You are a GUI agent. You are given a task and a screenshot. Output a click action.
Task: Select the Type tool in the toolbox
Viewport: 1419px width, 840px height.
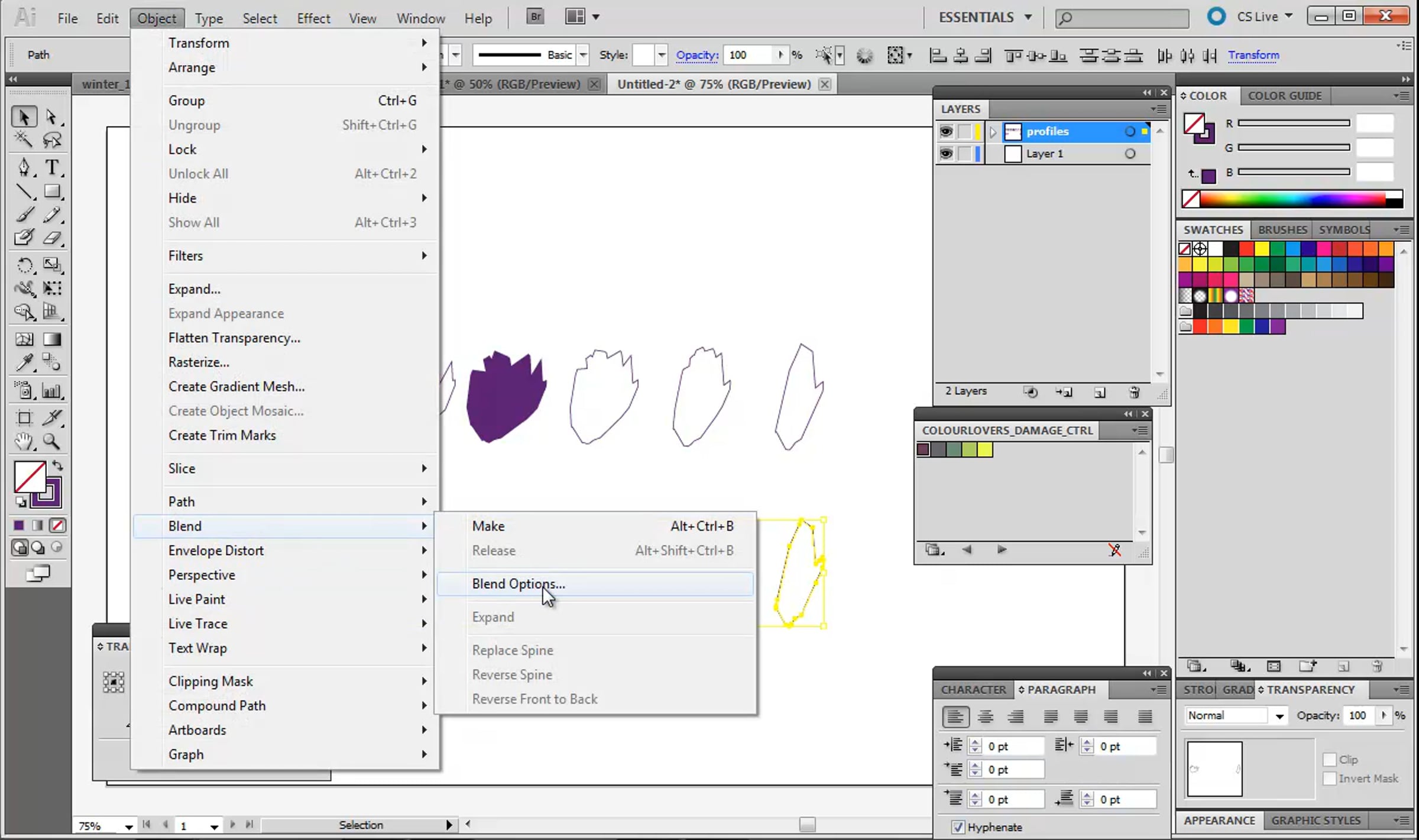(x=52, y=167)
